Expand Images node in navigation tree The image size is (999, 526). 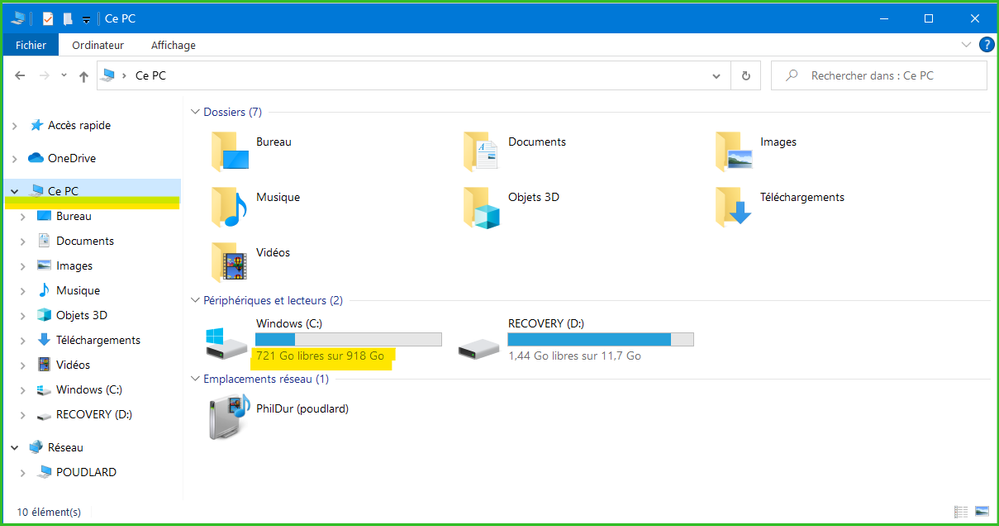(x=23, y=266)
